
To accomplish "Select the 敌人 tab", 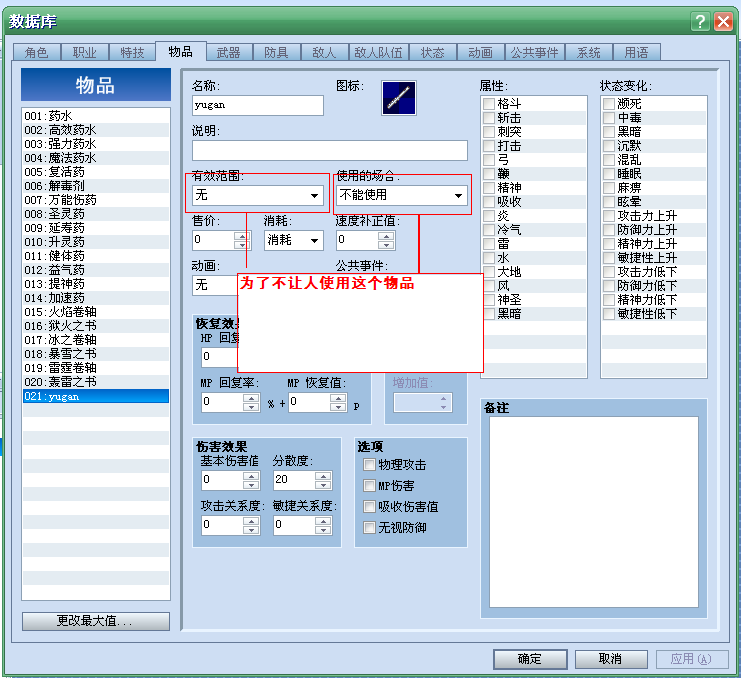I will point(324,52).
